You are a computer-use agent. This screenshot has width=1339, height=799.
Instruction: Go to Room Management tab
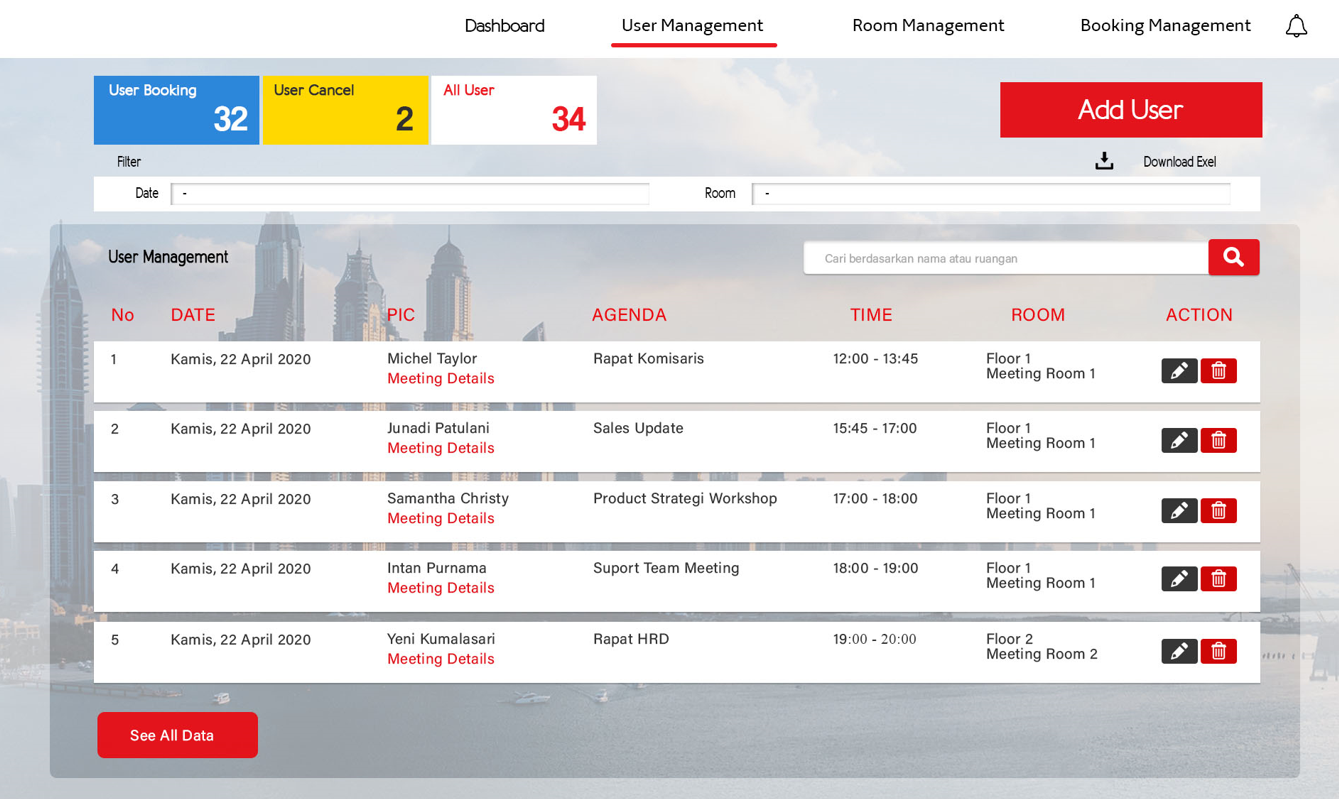tap(927, 26)
